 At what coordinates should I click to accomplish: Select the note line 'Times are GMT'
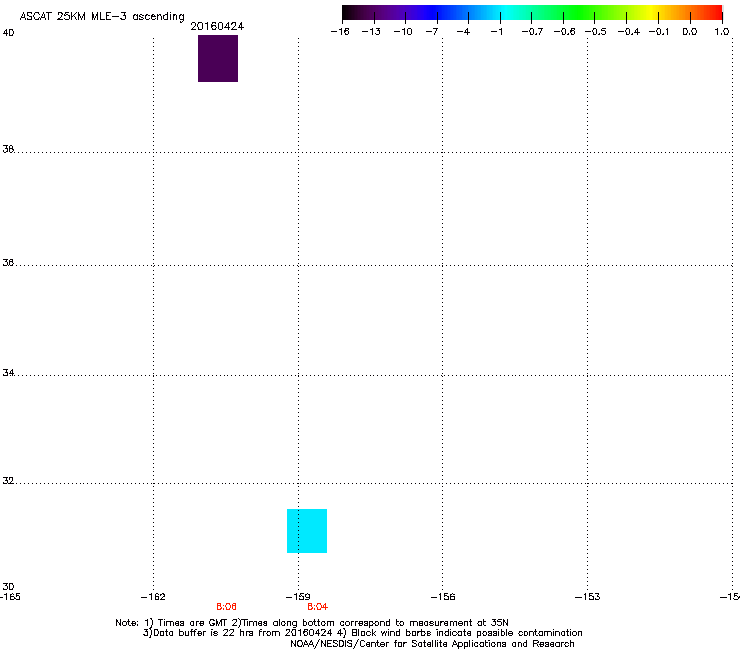tap(193, 623)
